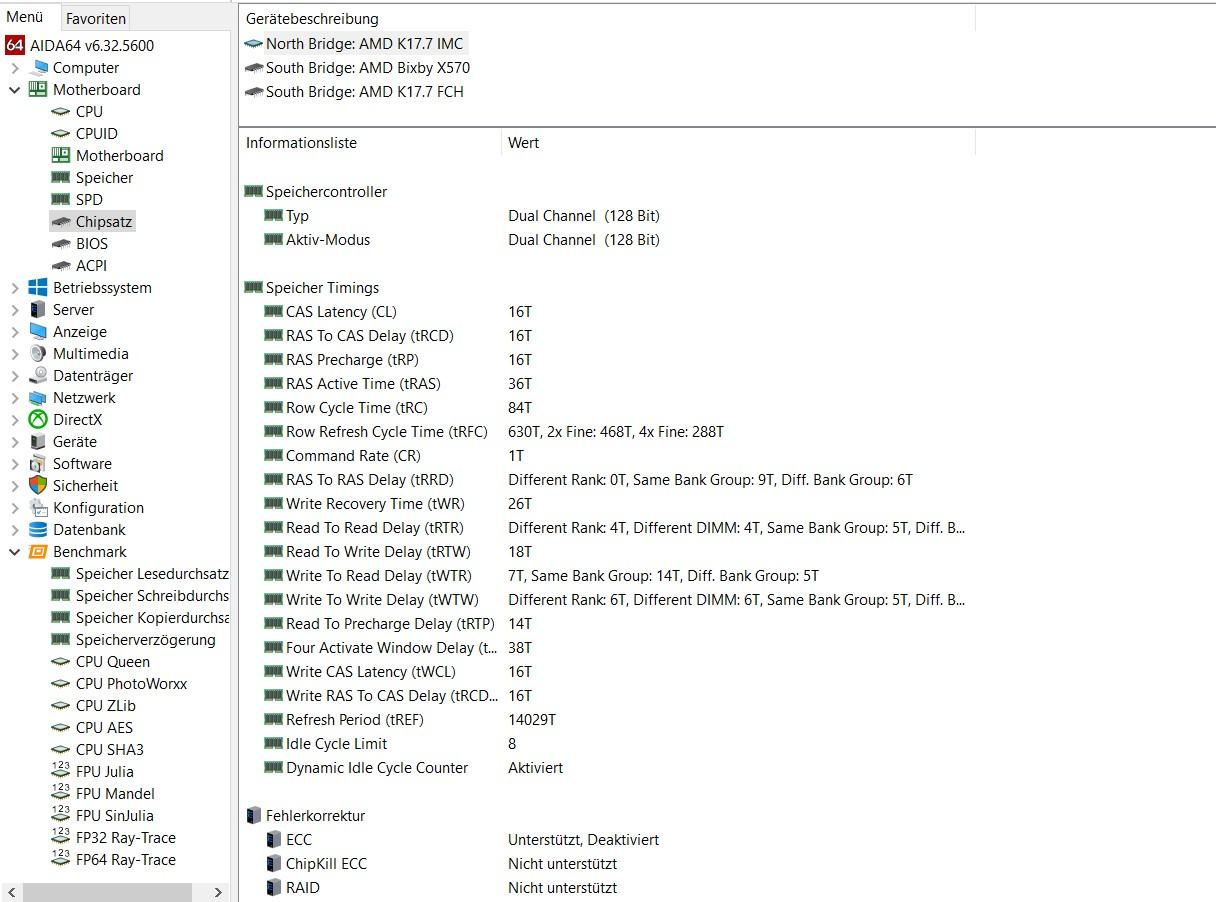1216x902 pixels.
Task: Click the CPU chip icon
Action: point(60,112)
